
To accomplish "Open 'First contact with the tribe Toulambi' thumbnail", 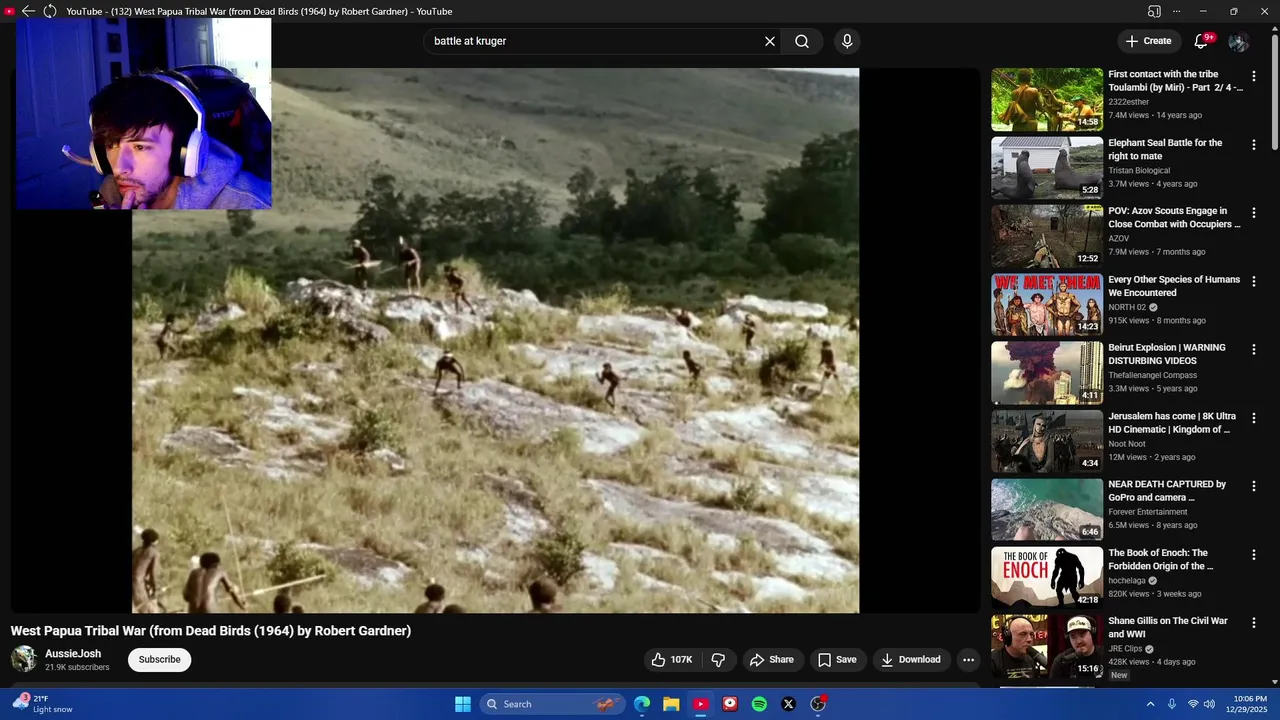I will click(x=1047, y=100).
